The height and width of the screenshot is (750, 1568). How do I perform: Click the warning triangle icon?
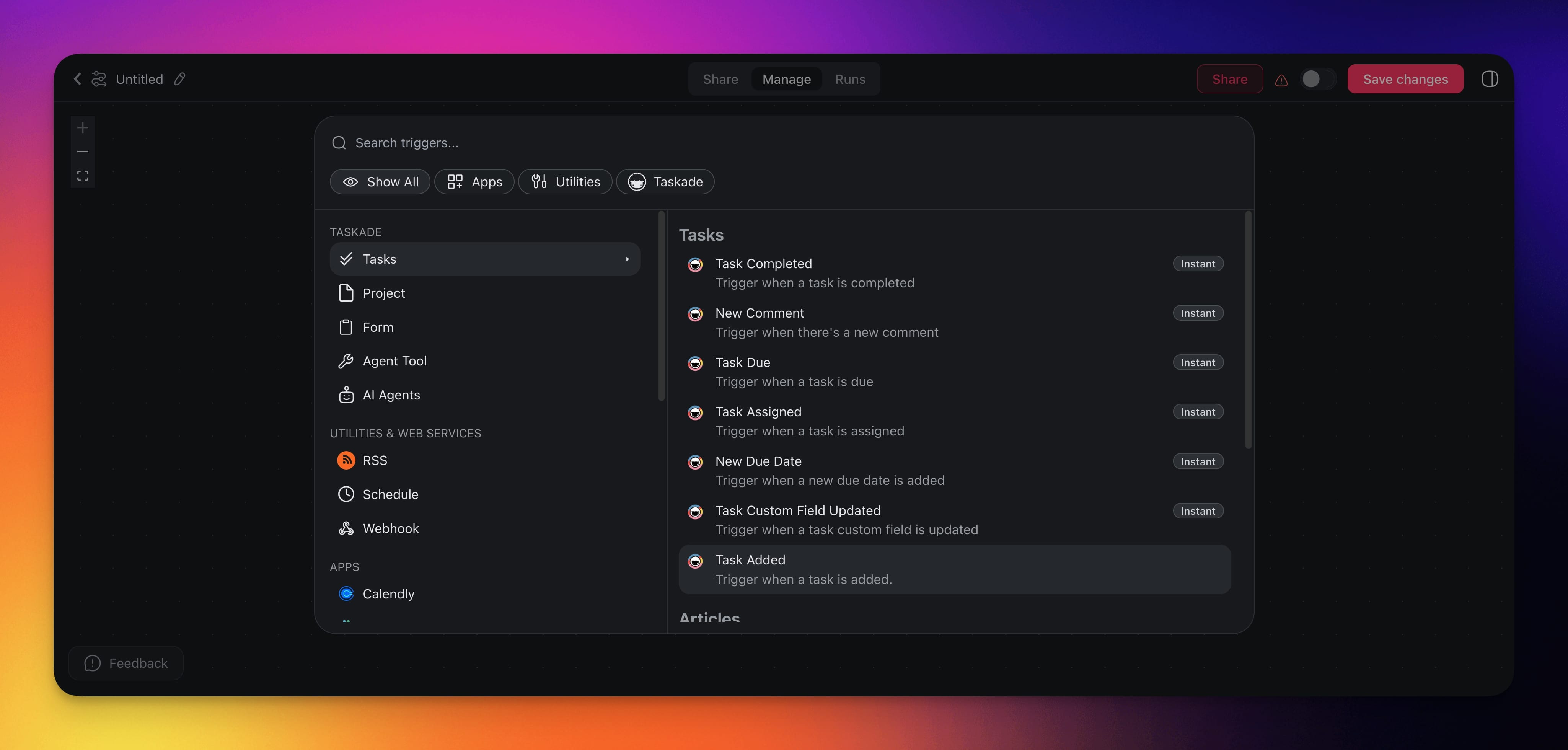click(x=1281, y=80)
